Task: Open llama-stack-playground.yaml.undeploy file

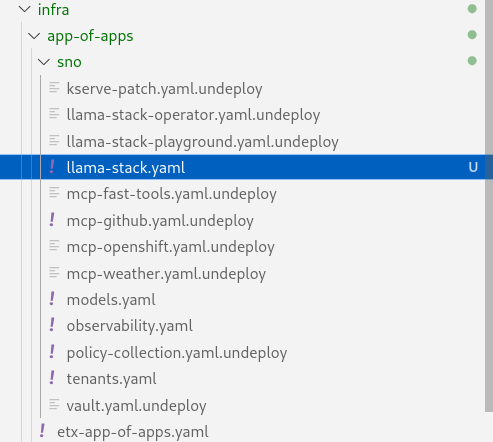Action: (203, 141)
